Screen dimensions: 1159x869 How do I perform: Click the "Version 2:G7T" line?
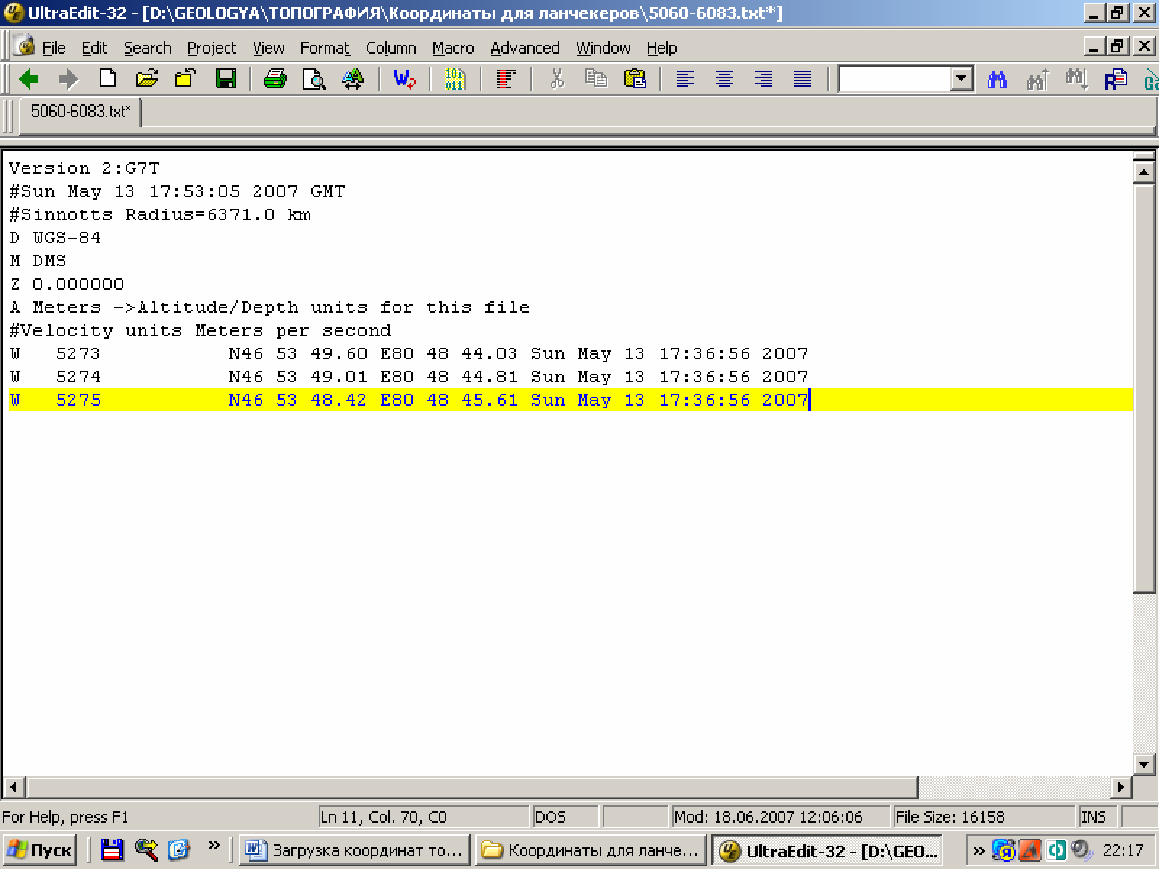(84, 168)
